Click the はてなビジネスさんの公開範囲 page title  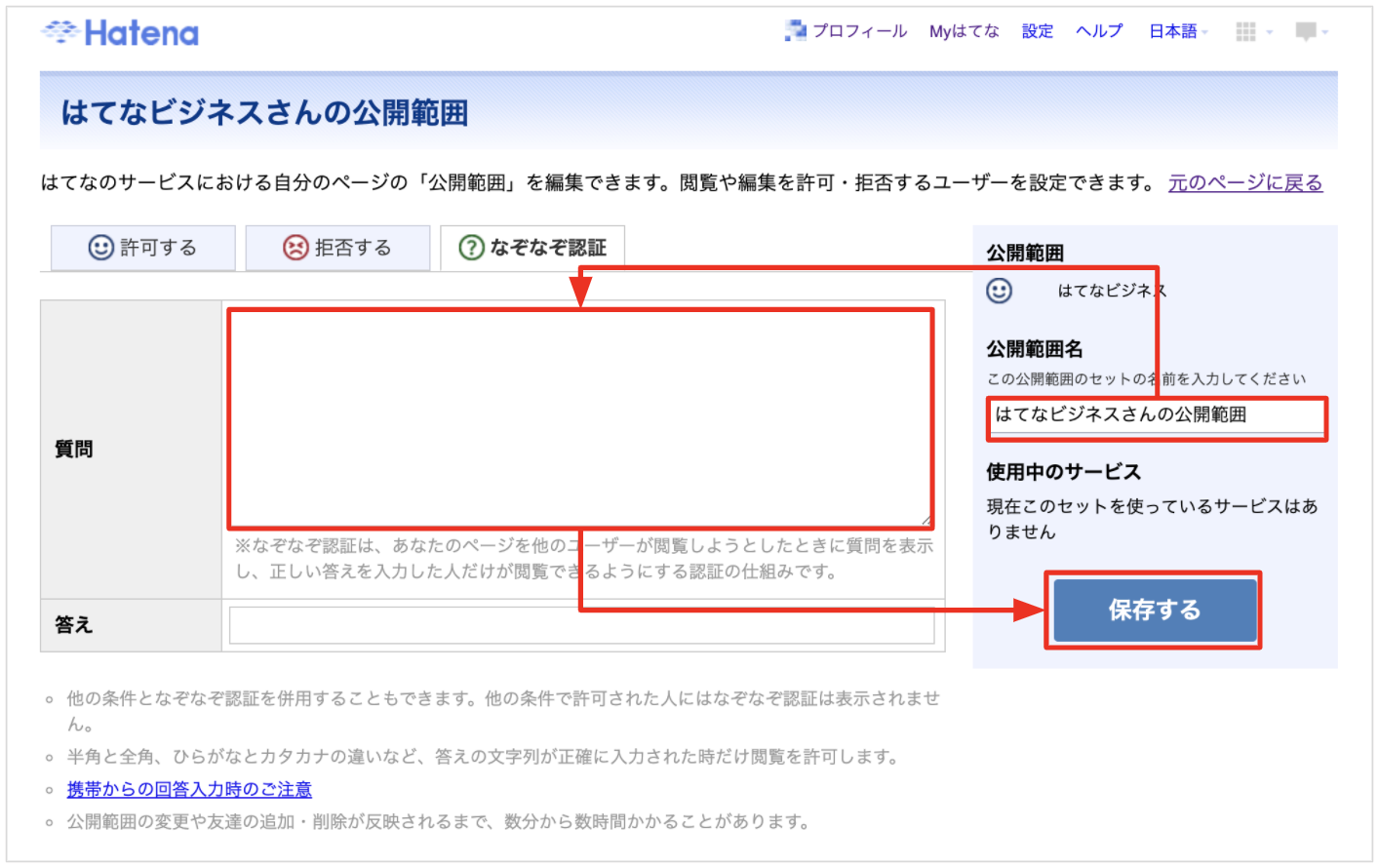coord(264,113)
